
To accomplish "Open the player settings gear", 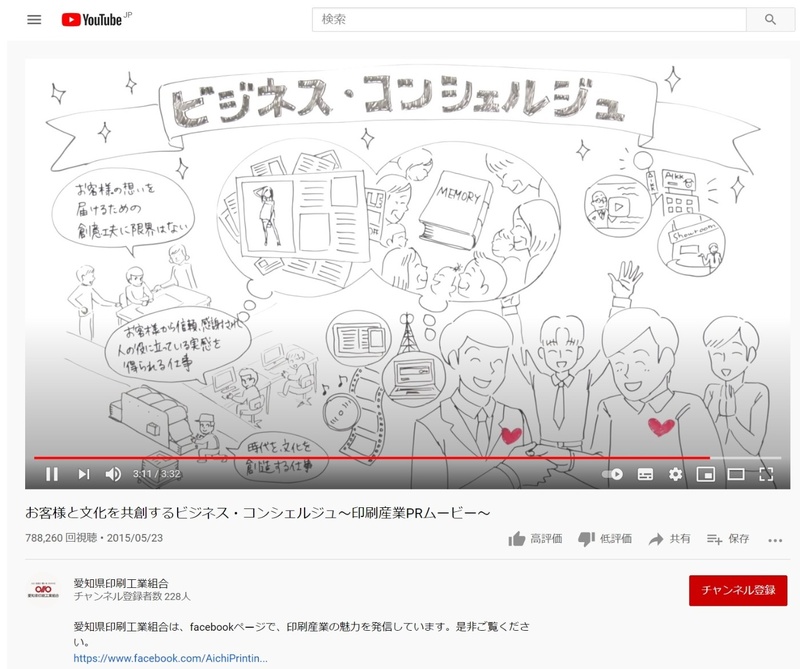I will click(x=675, y=474).
